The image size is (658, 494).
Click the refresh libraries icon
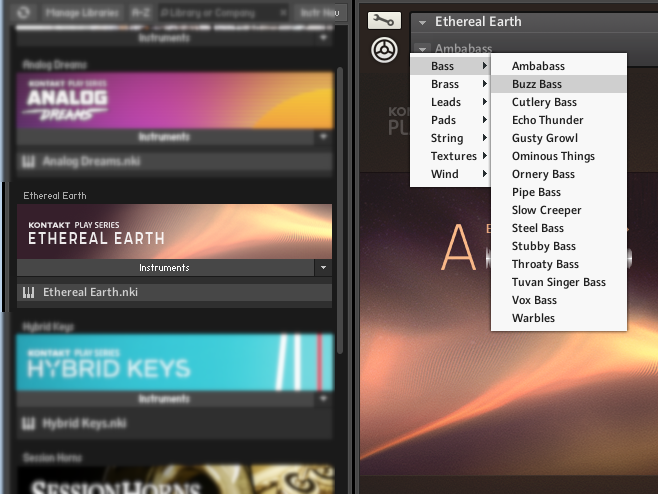coord(23,13)
